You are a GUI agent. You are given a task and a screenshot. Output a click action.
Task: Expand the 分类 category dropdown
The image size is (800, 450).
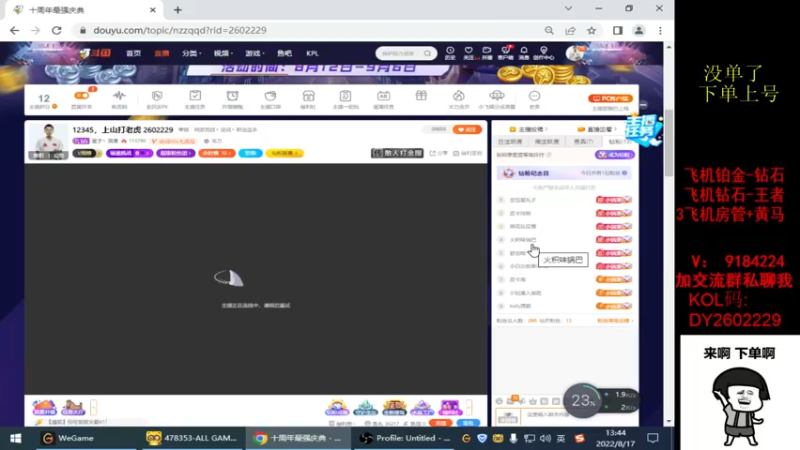(191, 53)
